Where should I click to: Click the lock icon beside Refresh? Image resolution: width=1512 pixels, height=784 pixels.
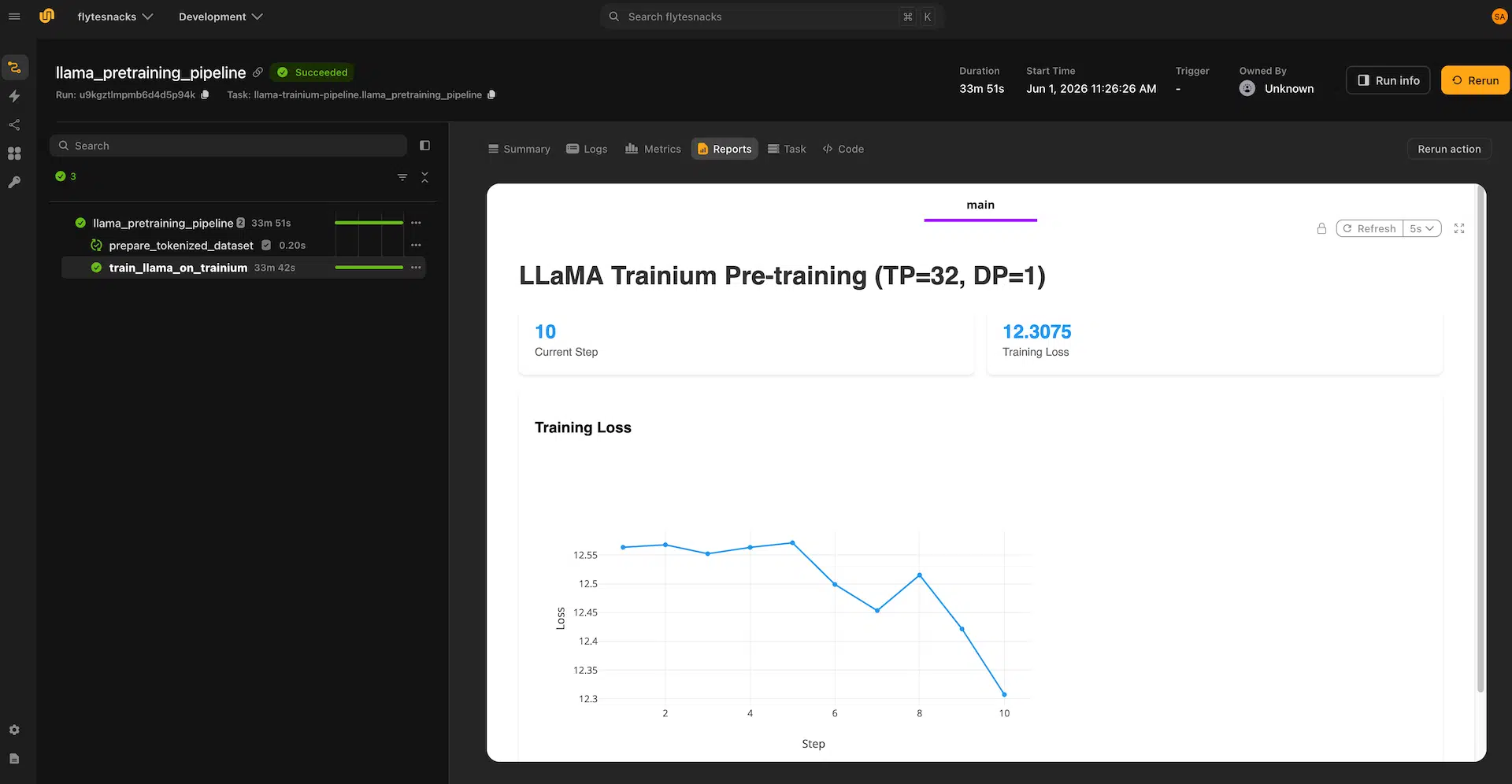(x=1321, y=228)
